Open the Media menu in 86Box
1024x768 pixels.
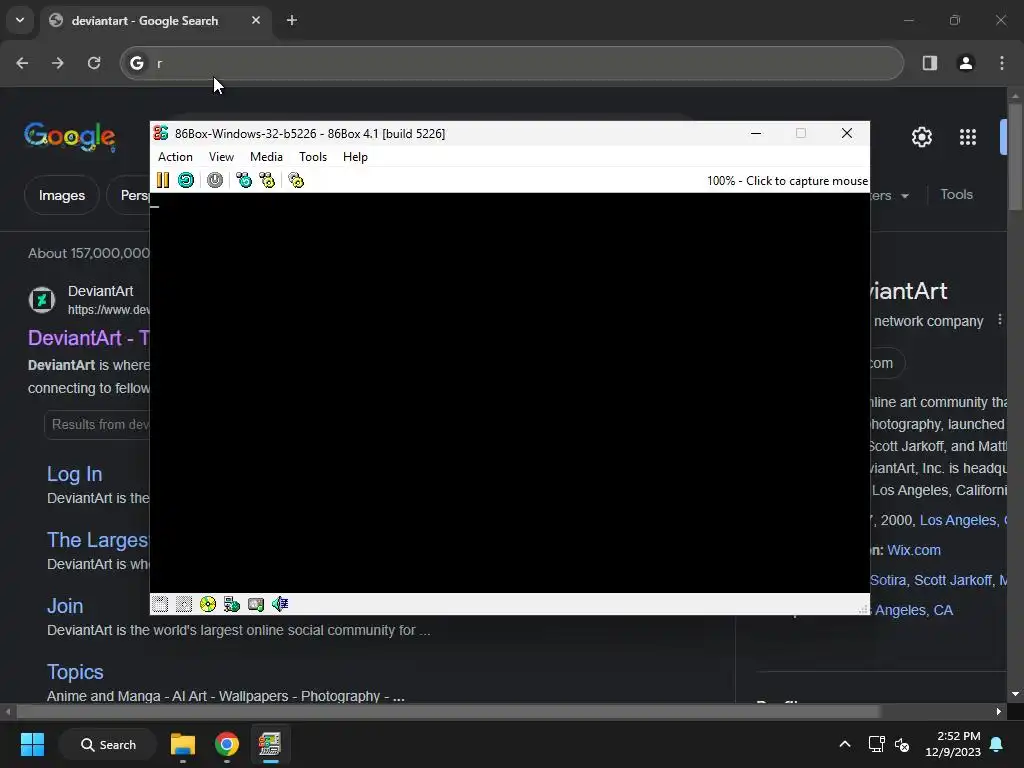coord(266,157)
